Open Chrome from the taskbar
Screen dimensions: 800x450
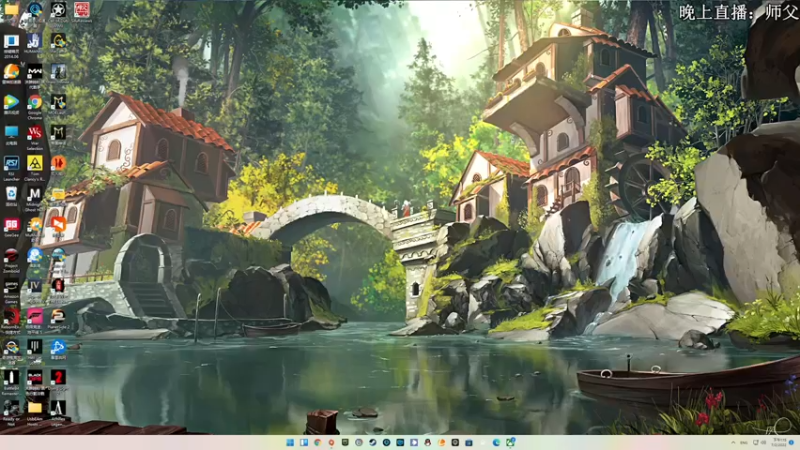318,442
